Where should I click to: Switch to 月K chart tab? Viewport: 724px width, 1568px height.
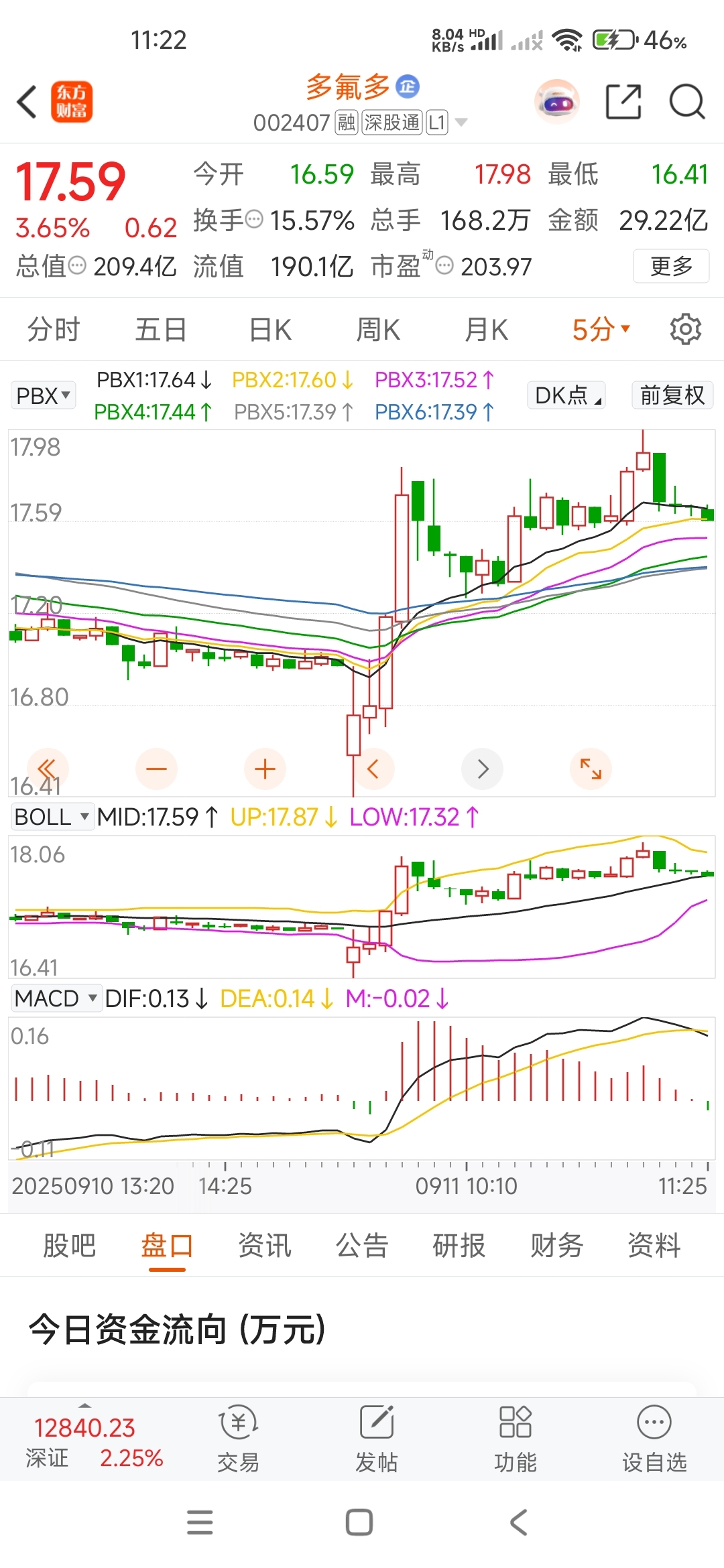pos(487,330)
